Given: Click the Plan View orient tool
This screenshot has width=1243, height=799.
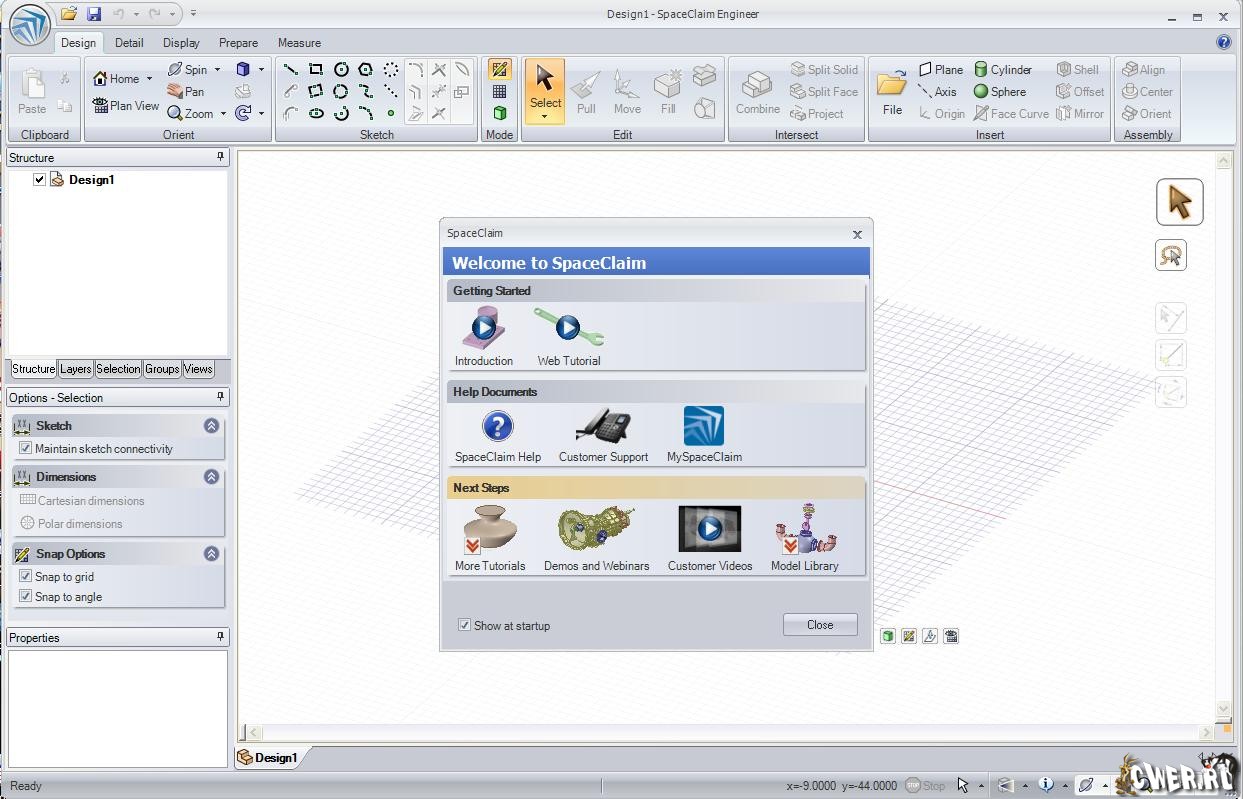Looking at the screenshot, I should [126, 105].
